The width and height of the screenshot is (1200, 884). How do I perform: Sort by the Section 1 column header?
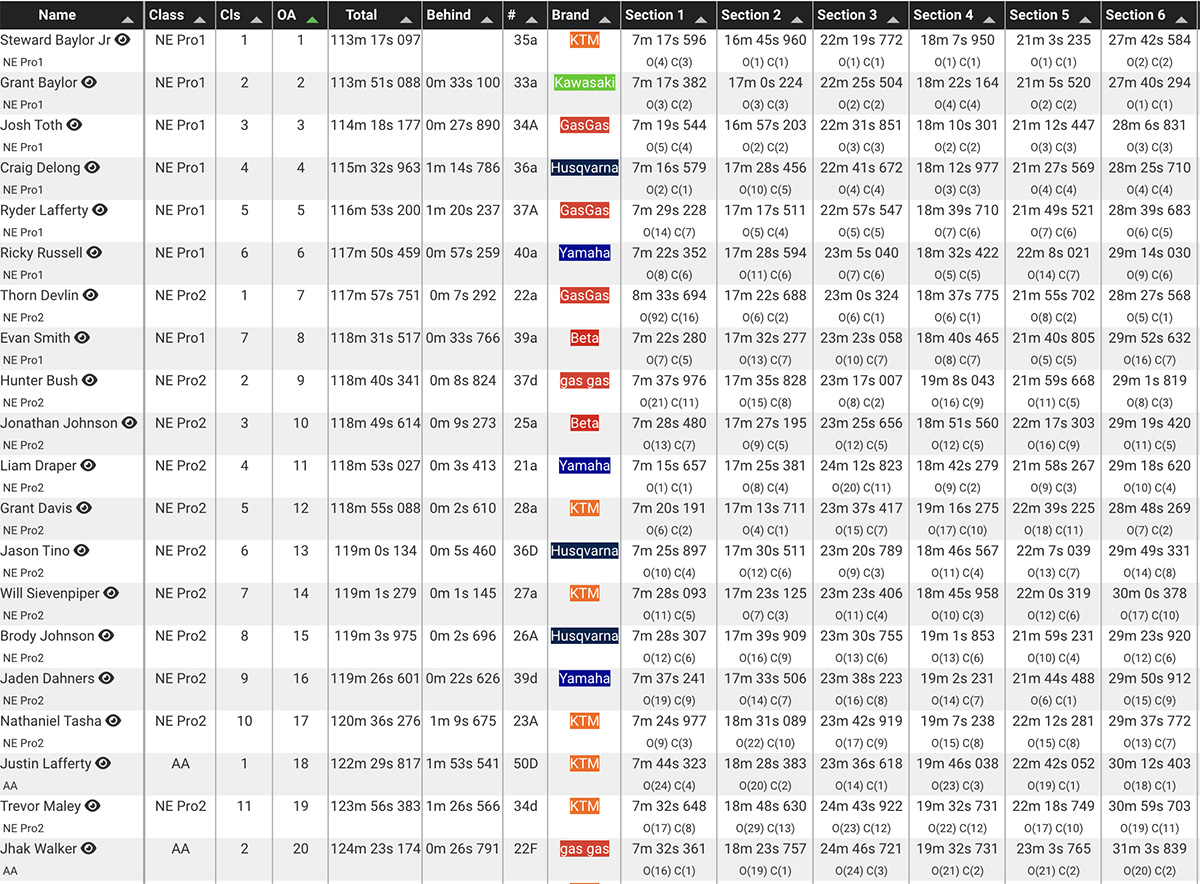click(x=669, y=15)
